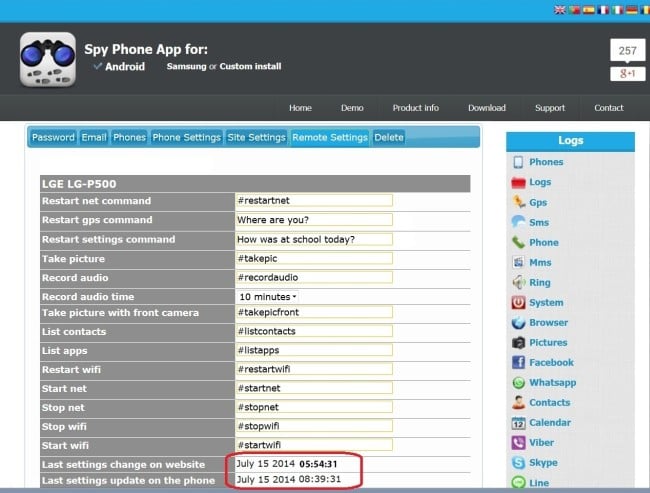The image size is (650, 493).
Task: Open Product info page
Action: click(416, 108)
